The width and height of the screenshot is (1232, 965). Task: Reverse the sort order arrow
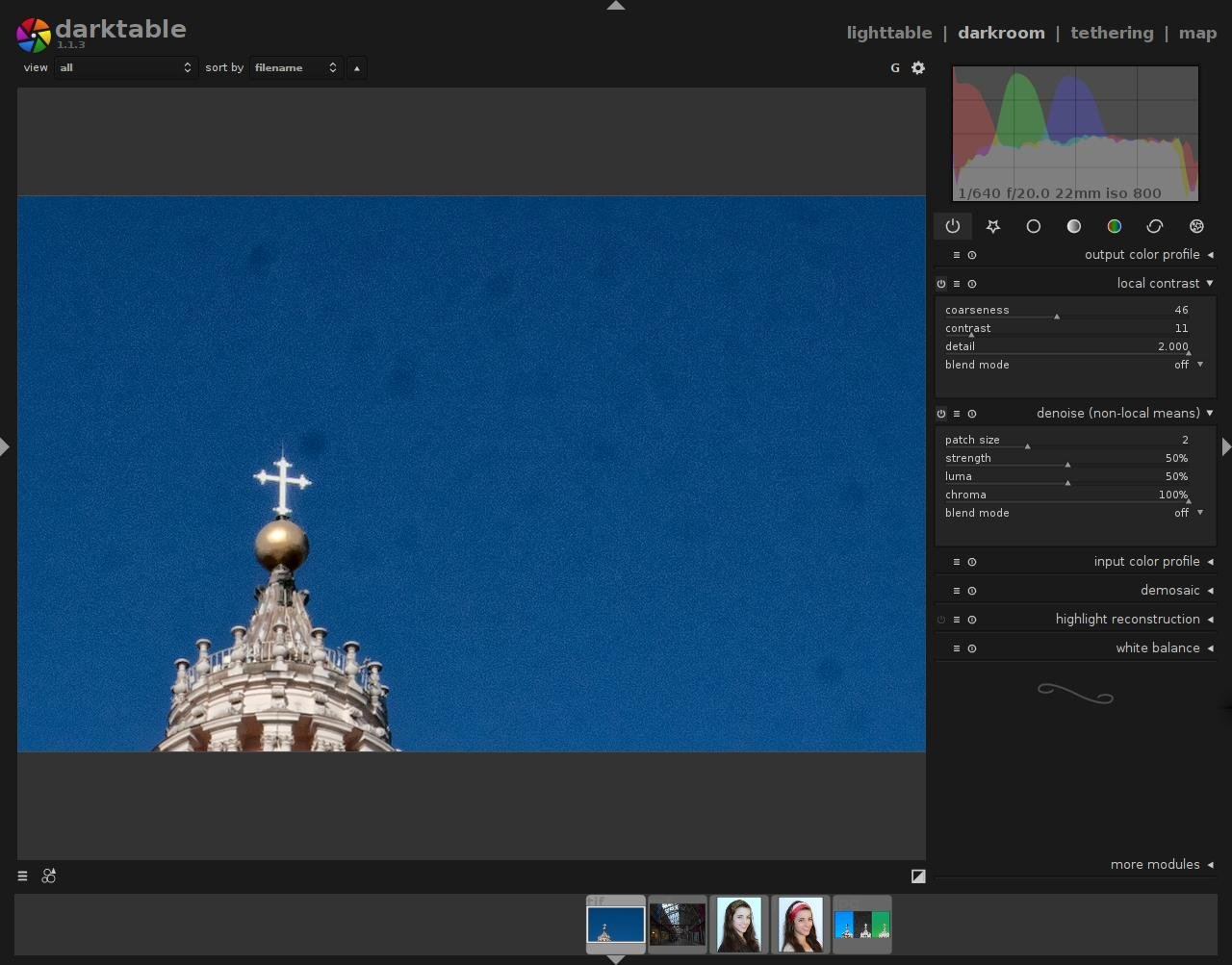pyautogui.click(x=357, y=67)
